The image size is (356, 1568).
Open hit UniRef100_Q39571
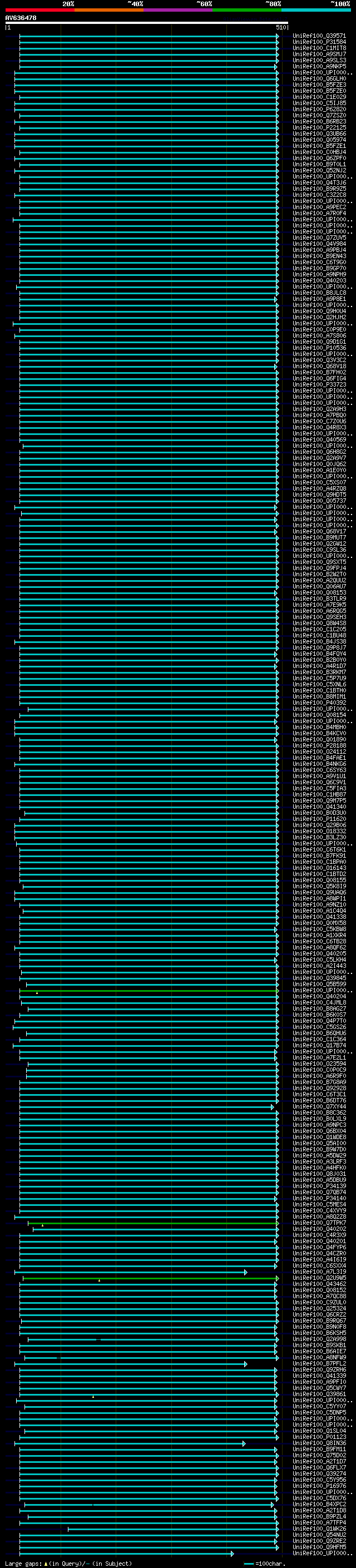[319, 36]
